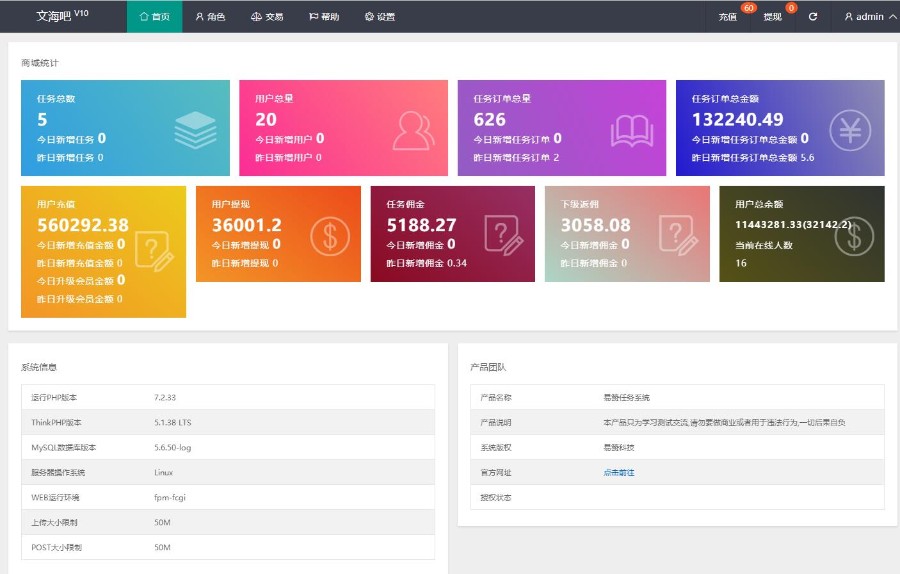Open the 帮助 help menu

point(324,16)
